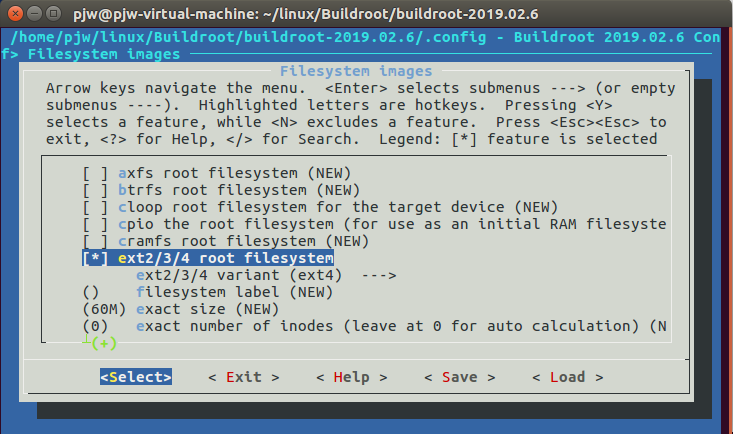
Task: Click the < Exit > button
Action: tap(244, 377)
